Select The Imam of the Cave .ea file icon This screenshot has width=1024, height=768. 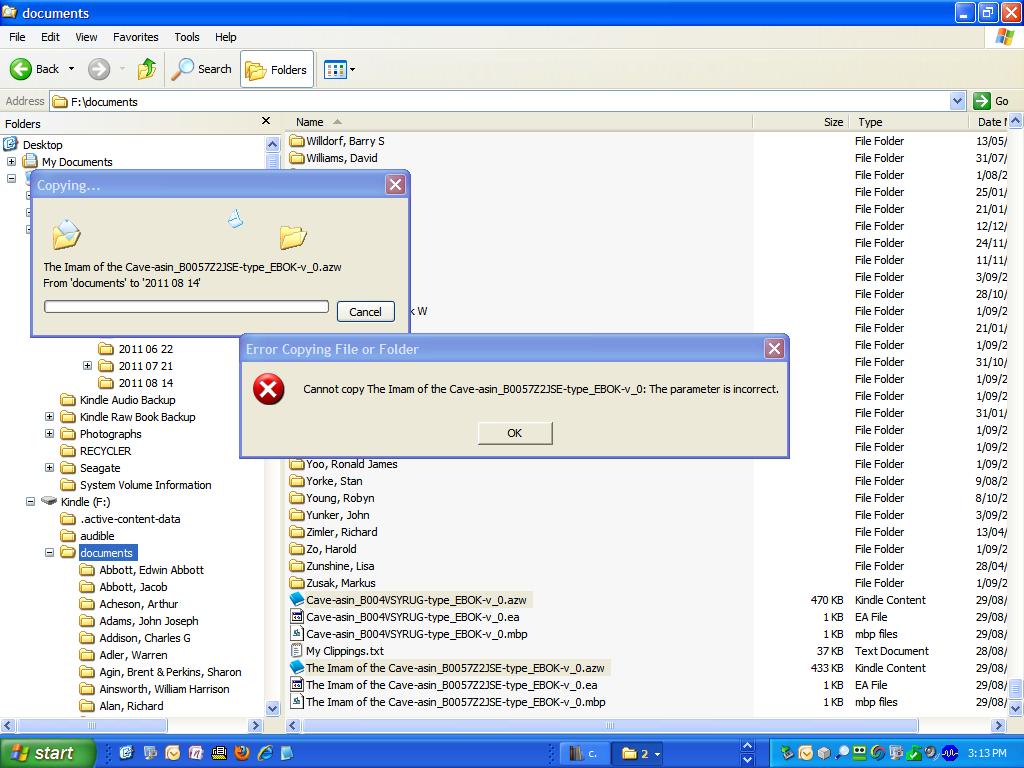click(x=296, y=684)
